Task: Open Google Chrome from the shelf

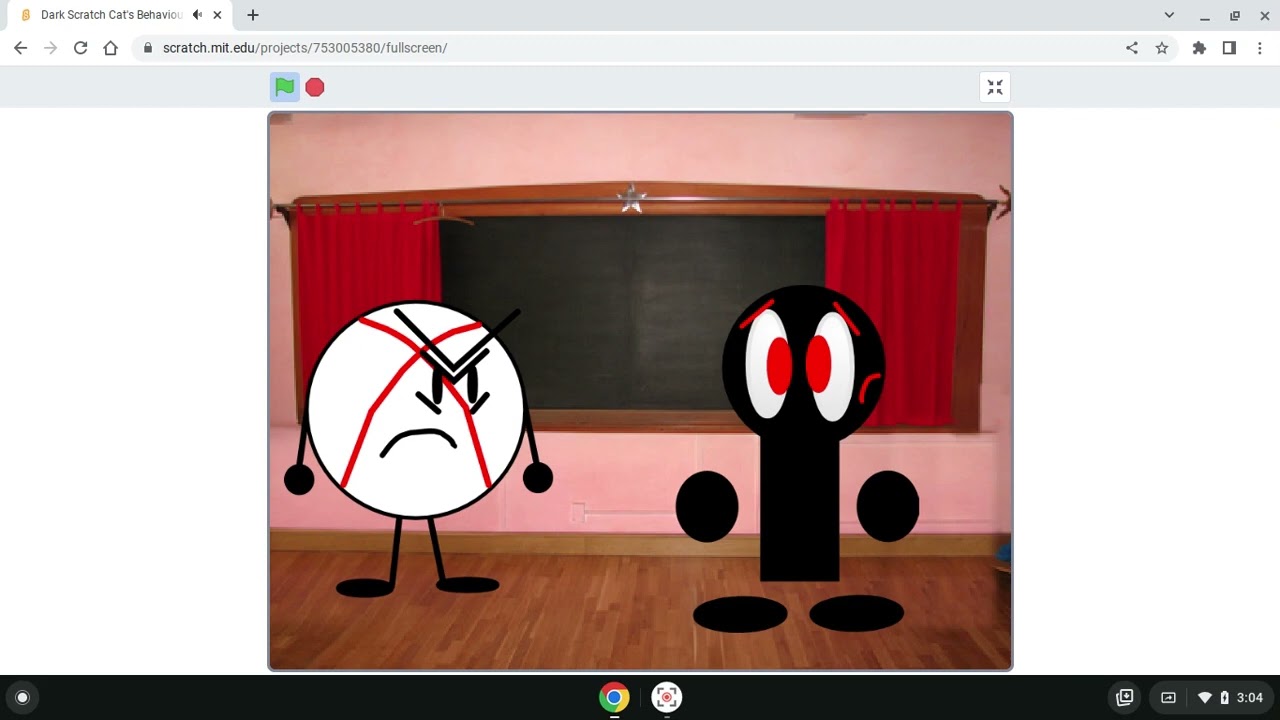Action: tap(614, 697)
